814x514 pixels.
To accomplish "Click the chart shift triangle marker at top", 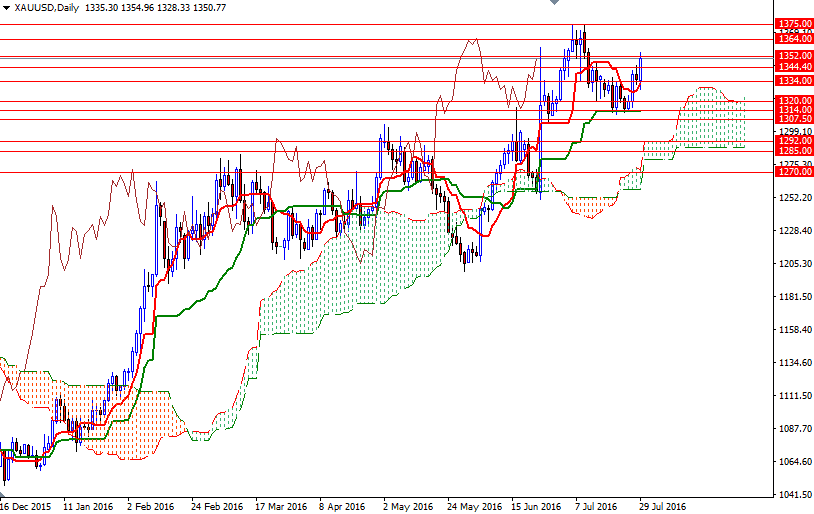I will pos(553,4).
